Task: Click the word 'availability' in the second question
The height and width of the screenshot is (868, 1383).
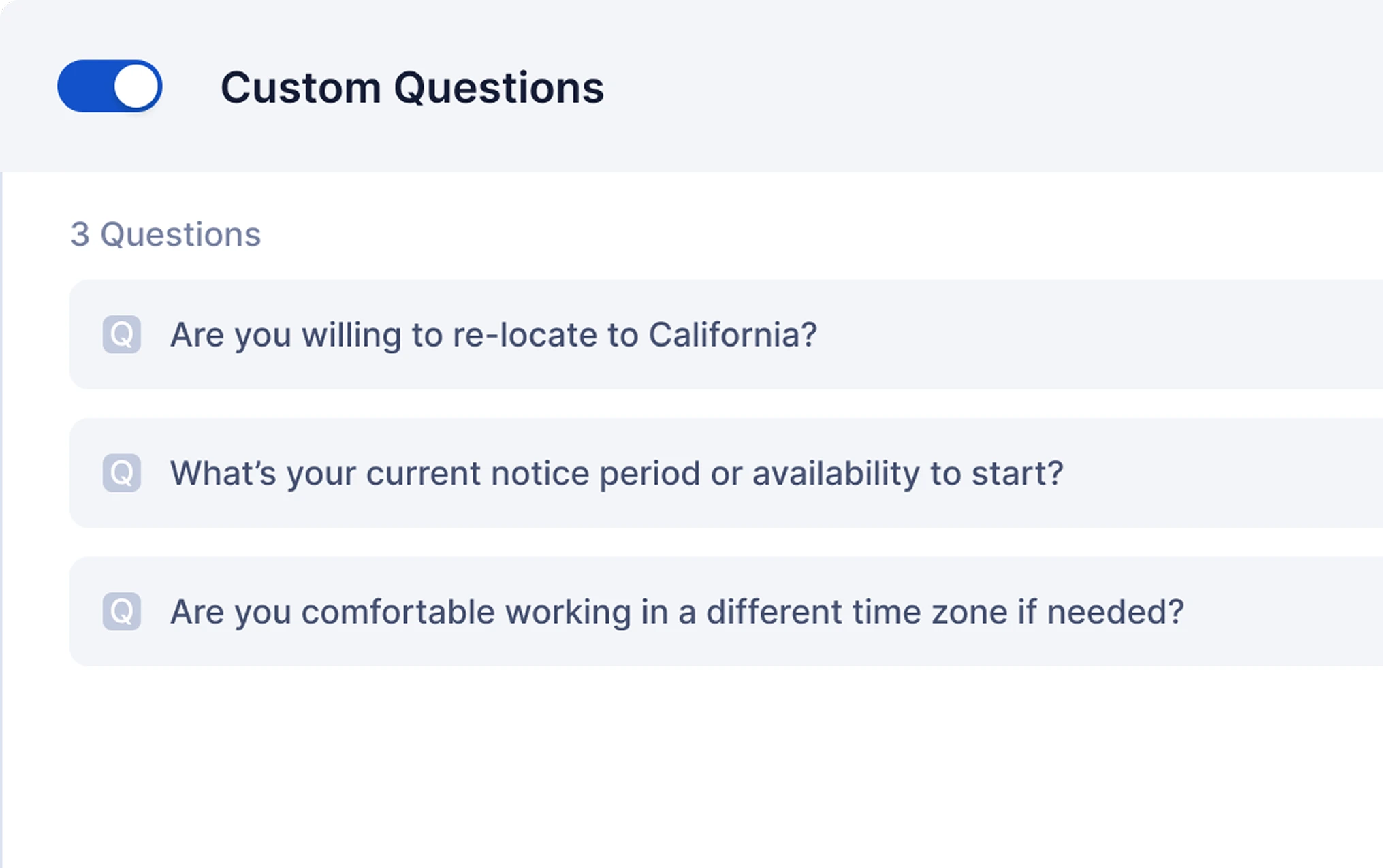Action: pos(836,474)
